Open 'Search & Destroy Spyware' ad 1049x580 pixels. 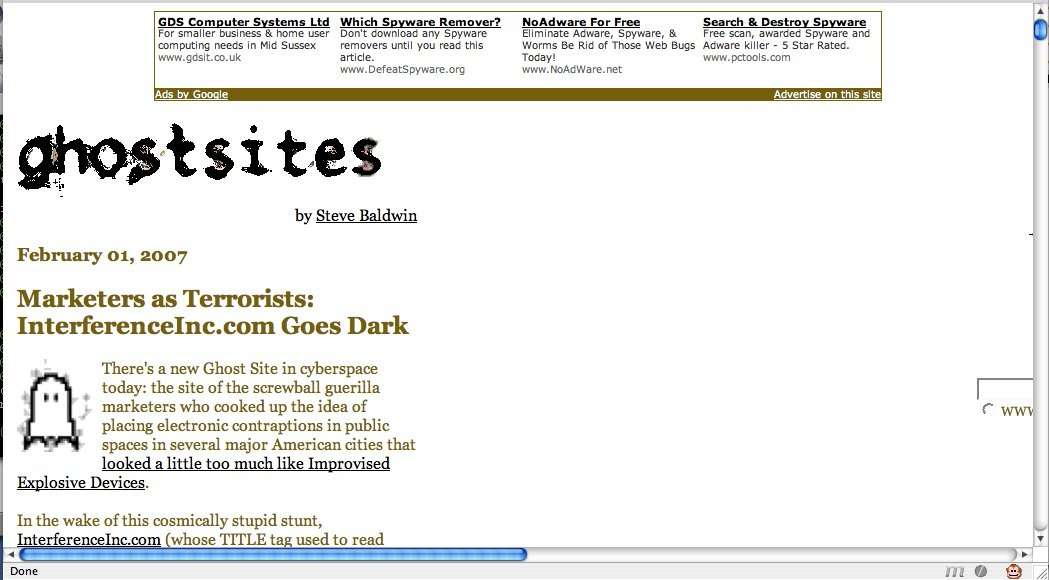[784, 22]
